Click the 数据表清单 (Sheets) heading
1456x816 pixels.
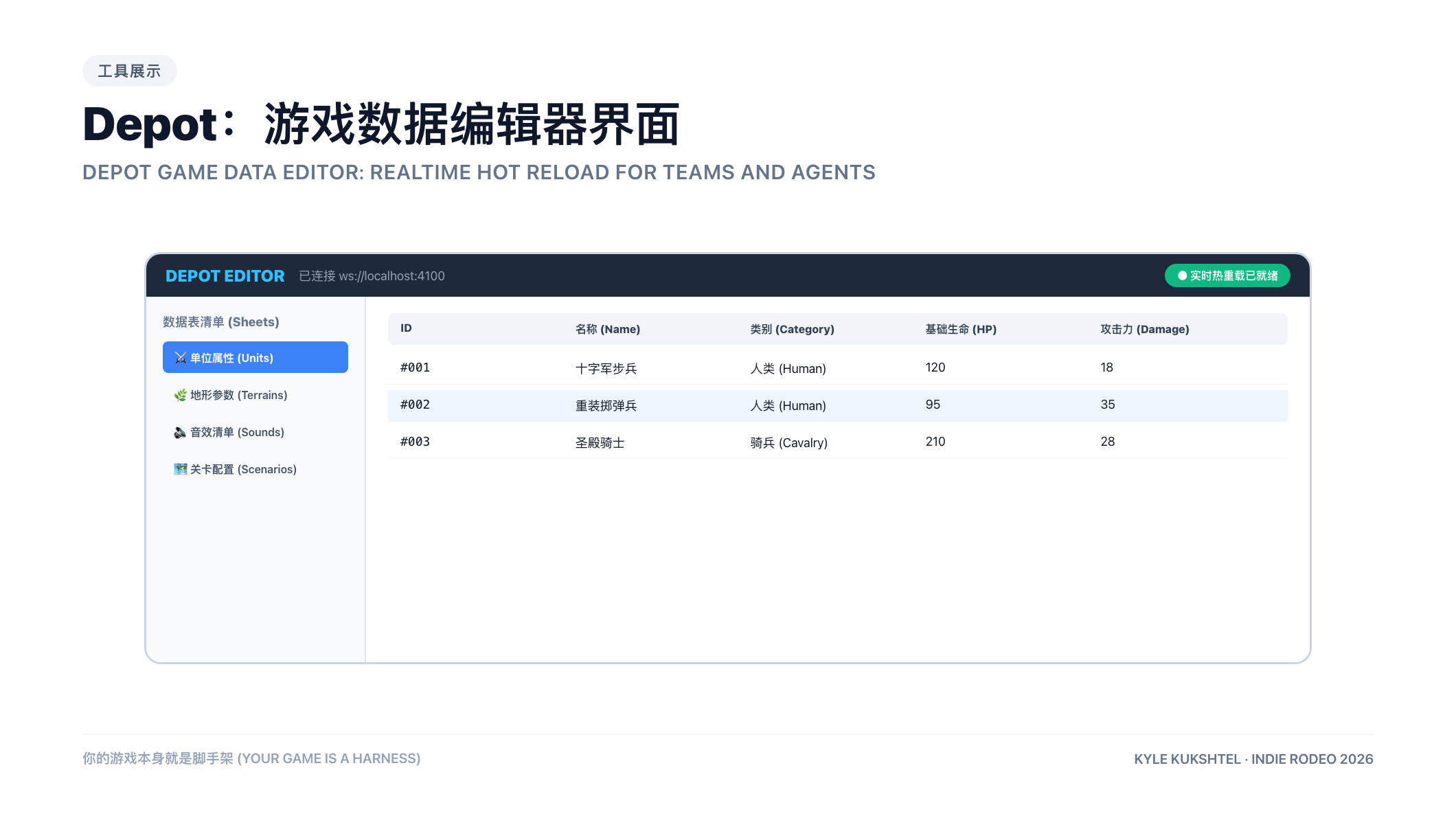221,322
